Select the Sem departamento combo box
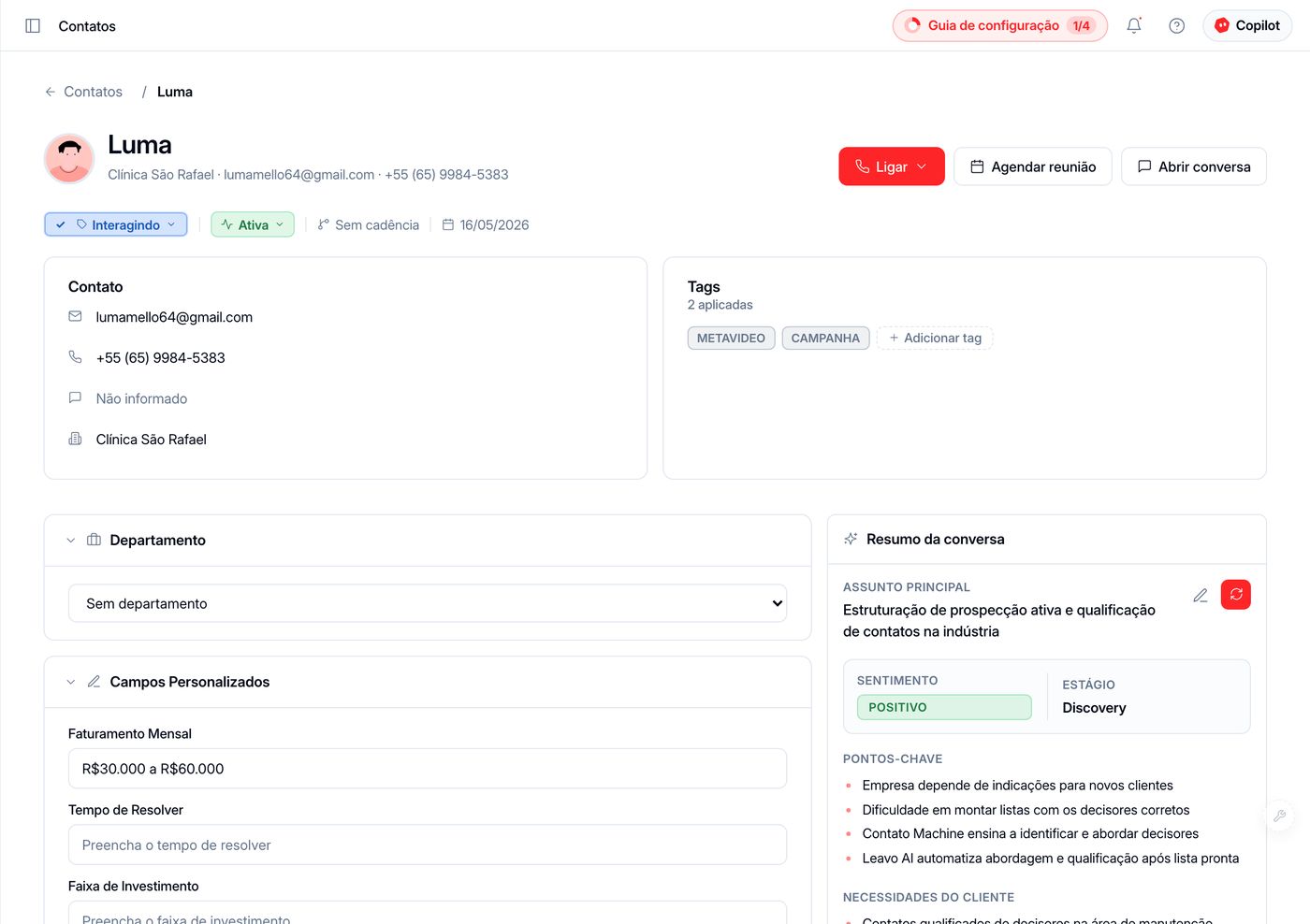This screenshot has width=1310, height=924. [x=428, y=603]
